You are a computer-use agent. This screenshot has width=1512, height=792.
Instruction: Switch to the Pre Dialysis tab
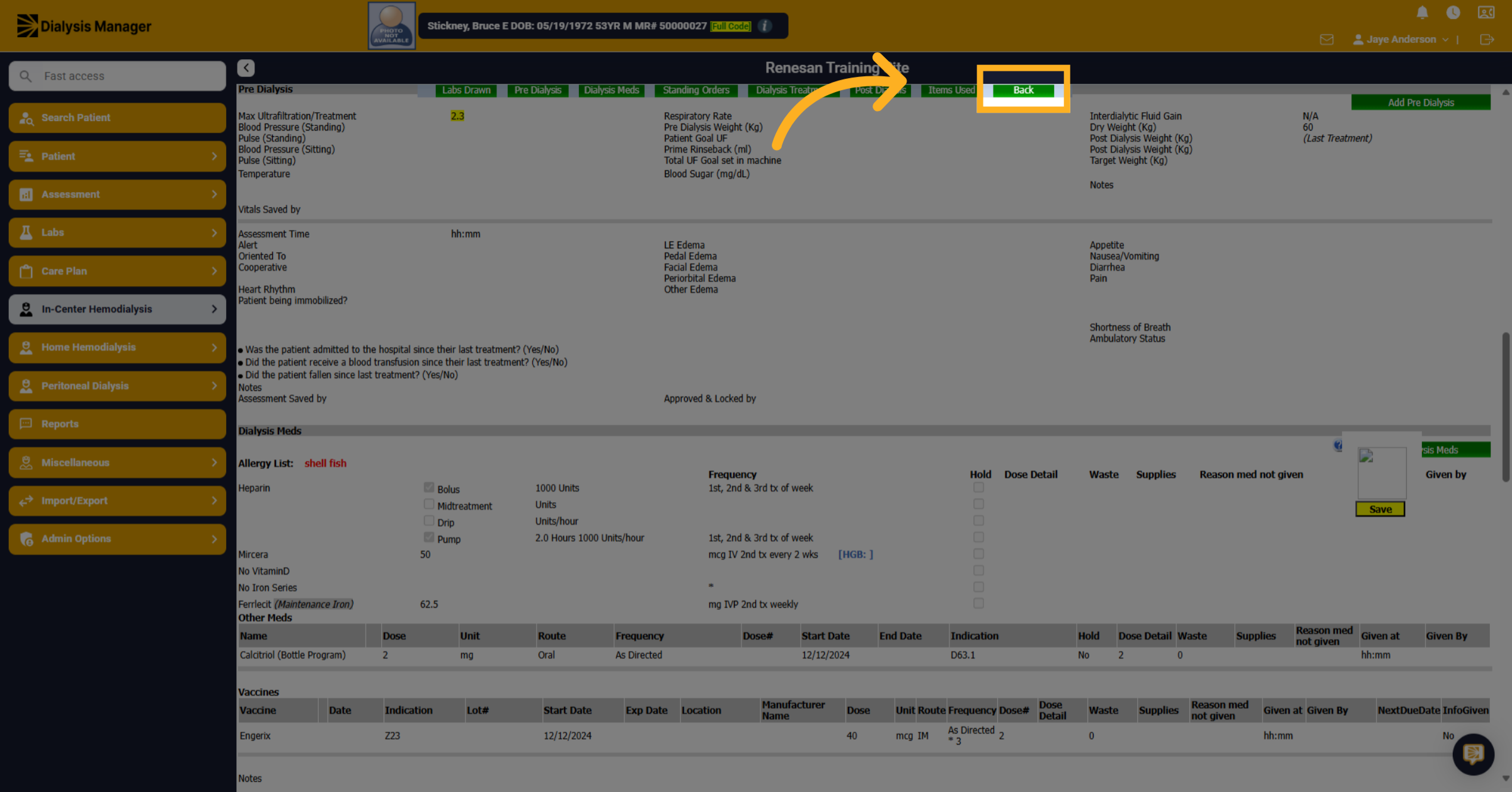(x=537, y=90)
